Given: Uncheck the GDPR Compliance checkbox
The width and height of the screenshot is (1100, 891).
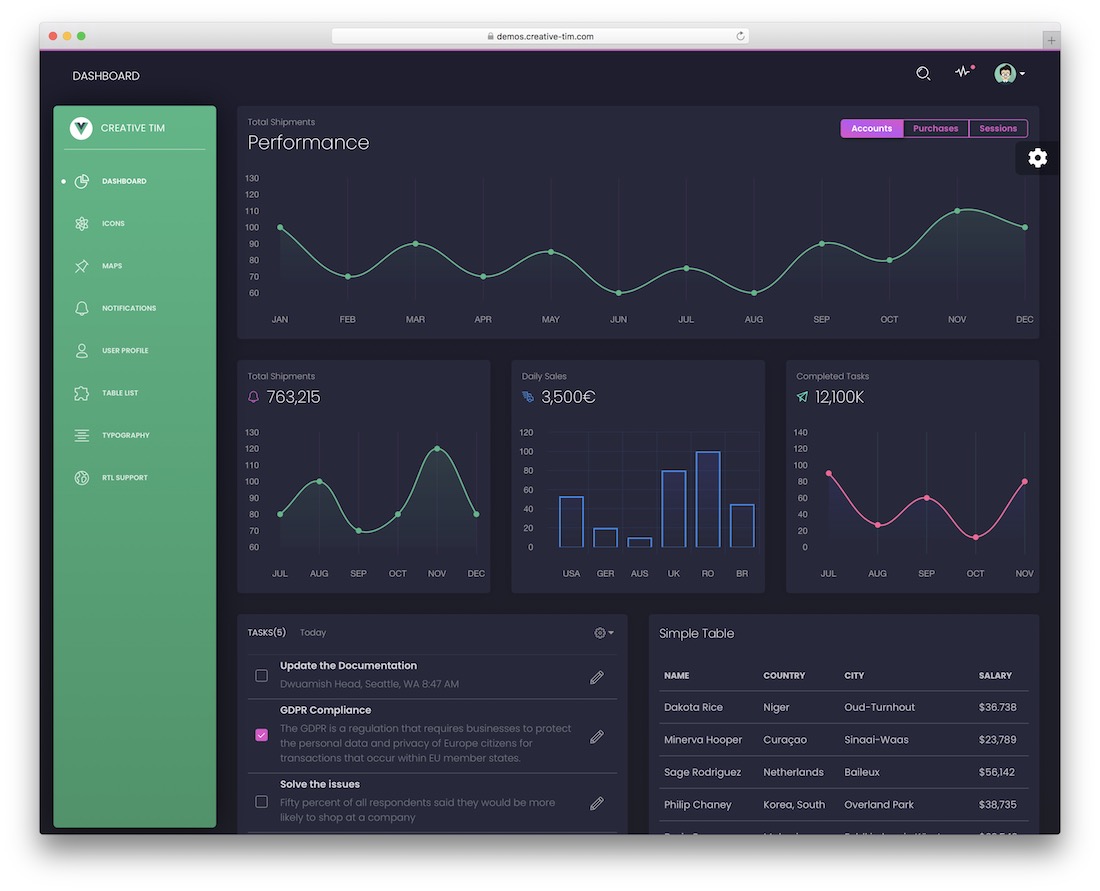Looking at the screenshot, I should pyautogui.click(x=262, y=735).
